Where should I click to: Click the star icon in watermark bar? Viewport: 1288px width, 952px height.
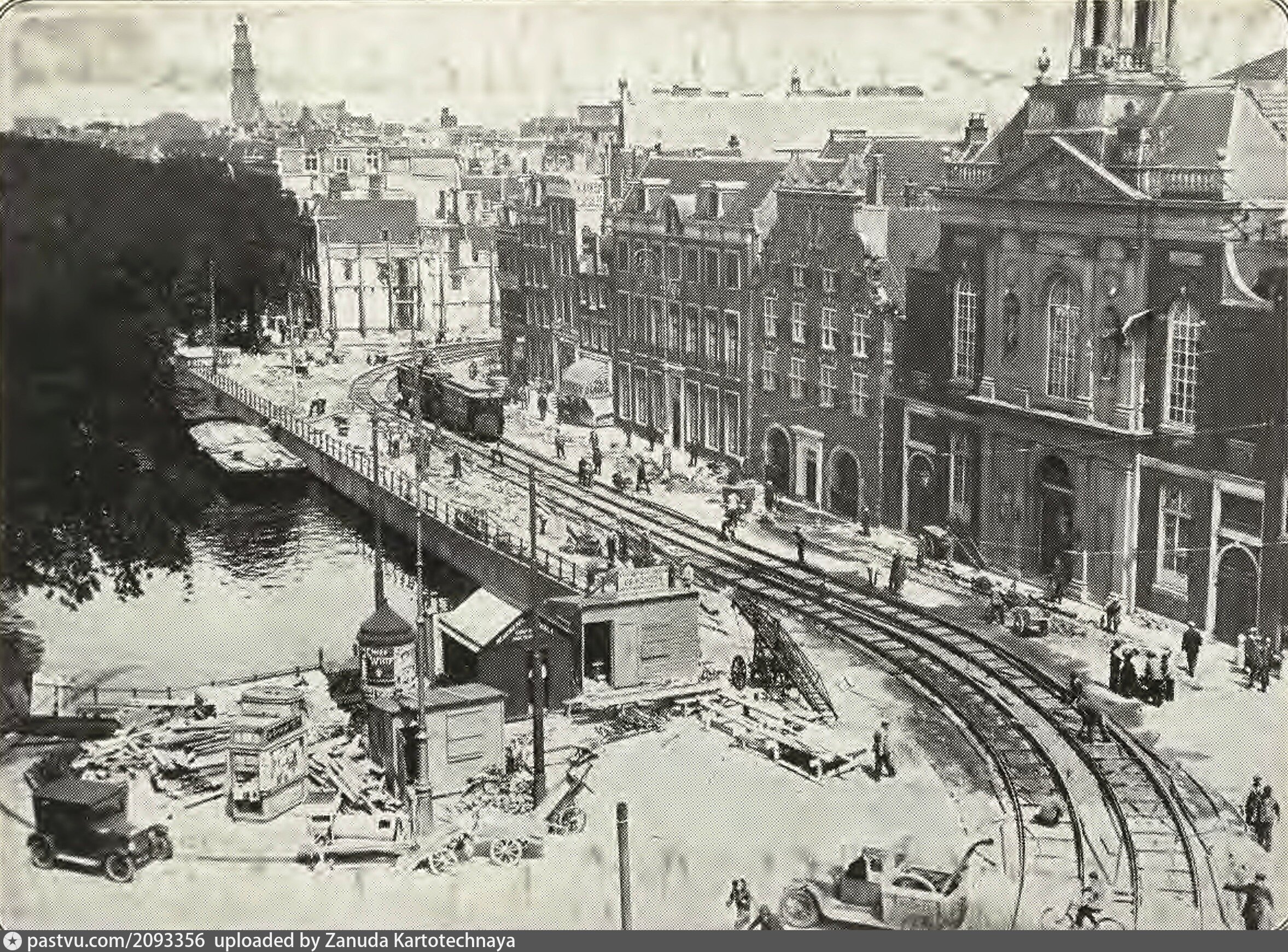coord(12,942)
